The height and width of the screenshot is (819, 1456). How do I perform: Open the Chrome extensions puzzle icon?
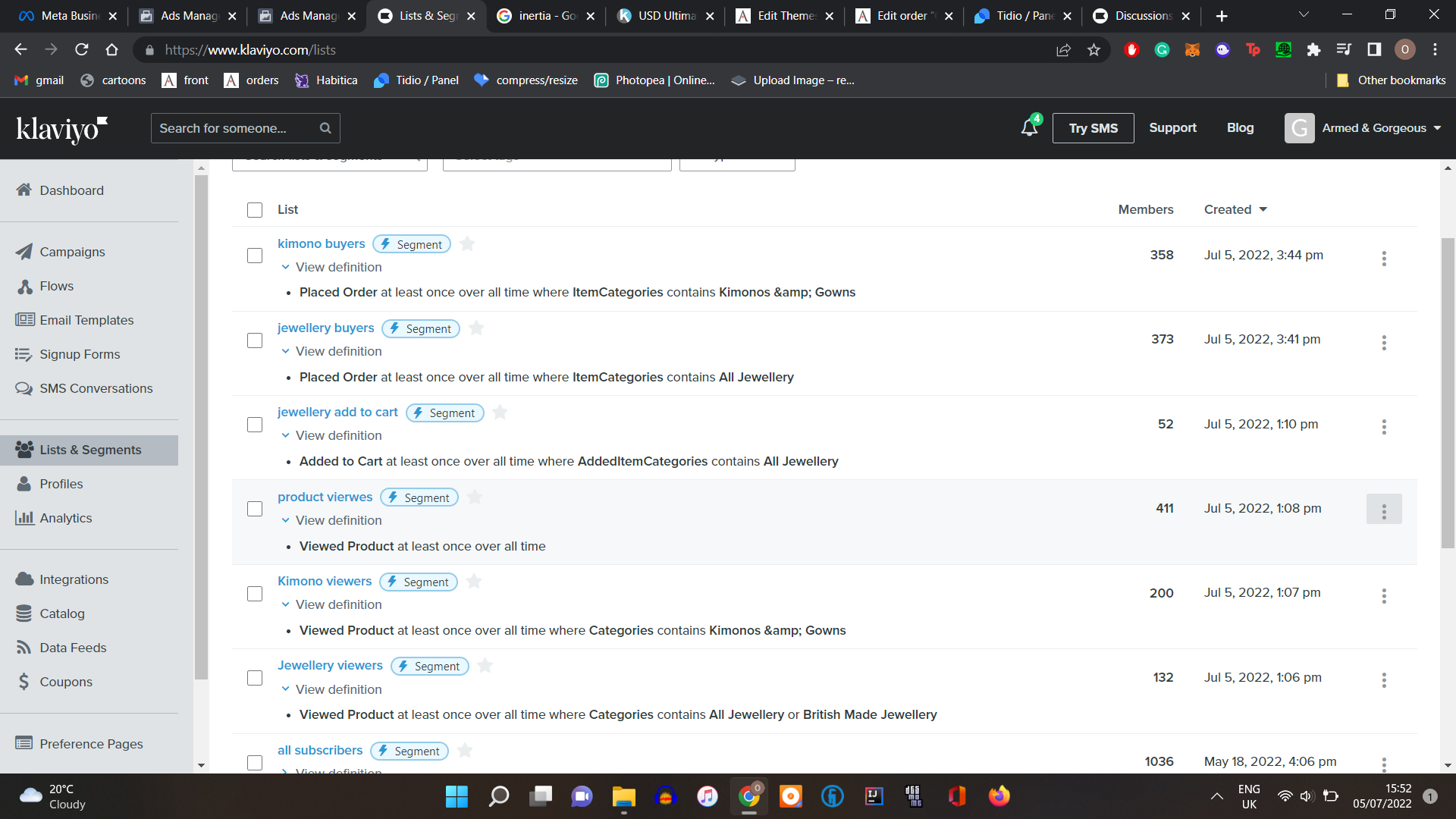1313,50
